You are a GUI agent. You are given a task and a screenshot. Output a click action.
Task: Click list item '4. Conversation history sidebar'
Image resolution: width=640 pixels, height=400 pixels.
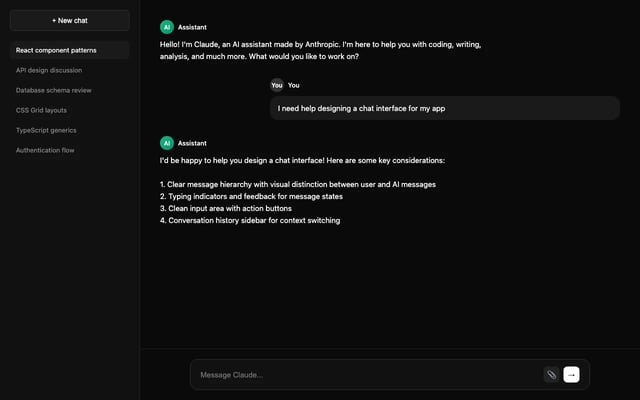coord(250,220)
